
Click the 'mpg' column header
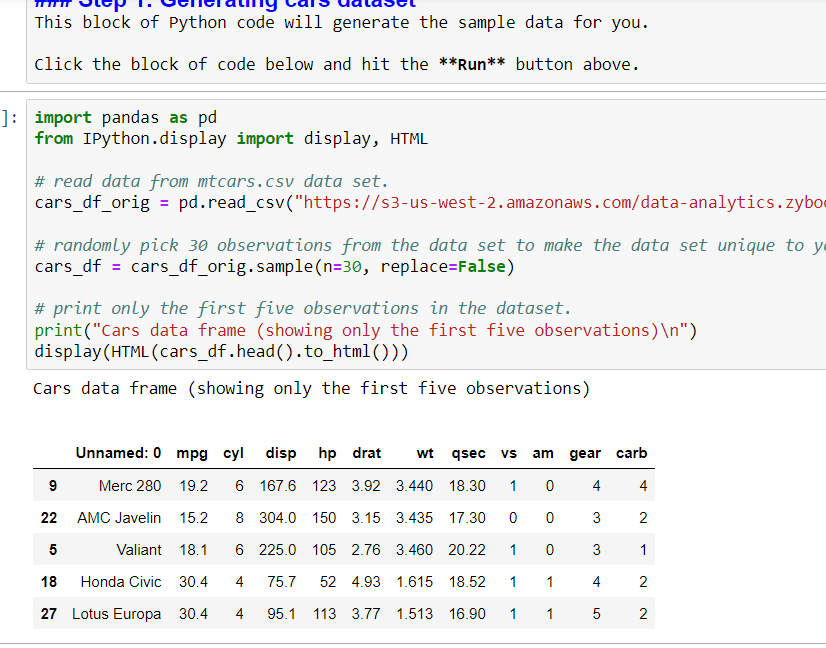click(x=192, y=453)
